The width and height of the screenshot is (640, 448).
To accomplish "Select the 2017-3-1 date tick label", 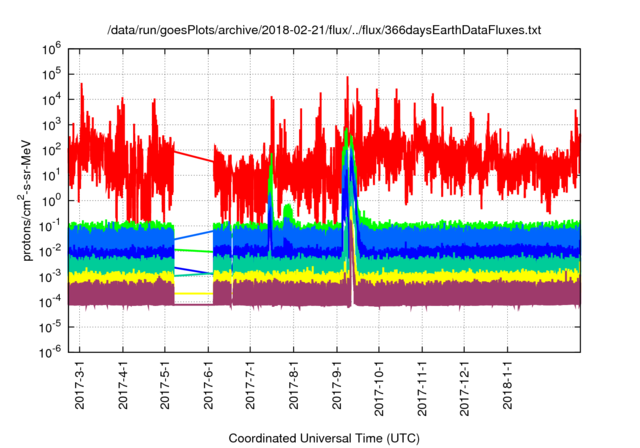I will (x=80, y=388).
